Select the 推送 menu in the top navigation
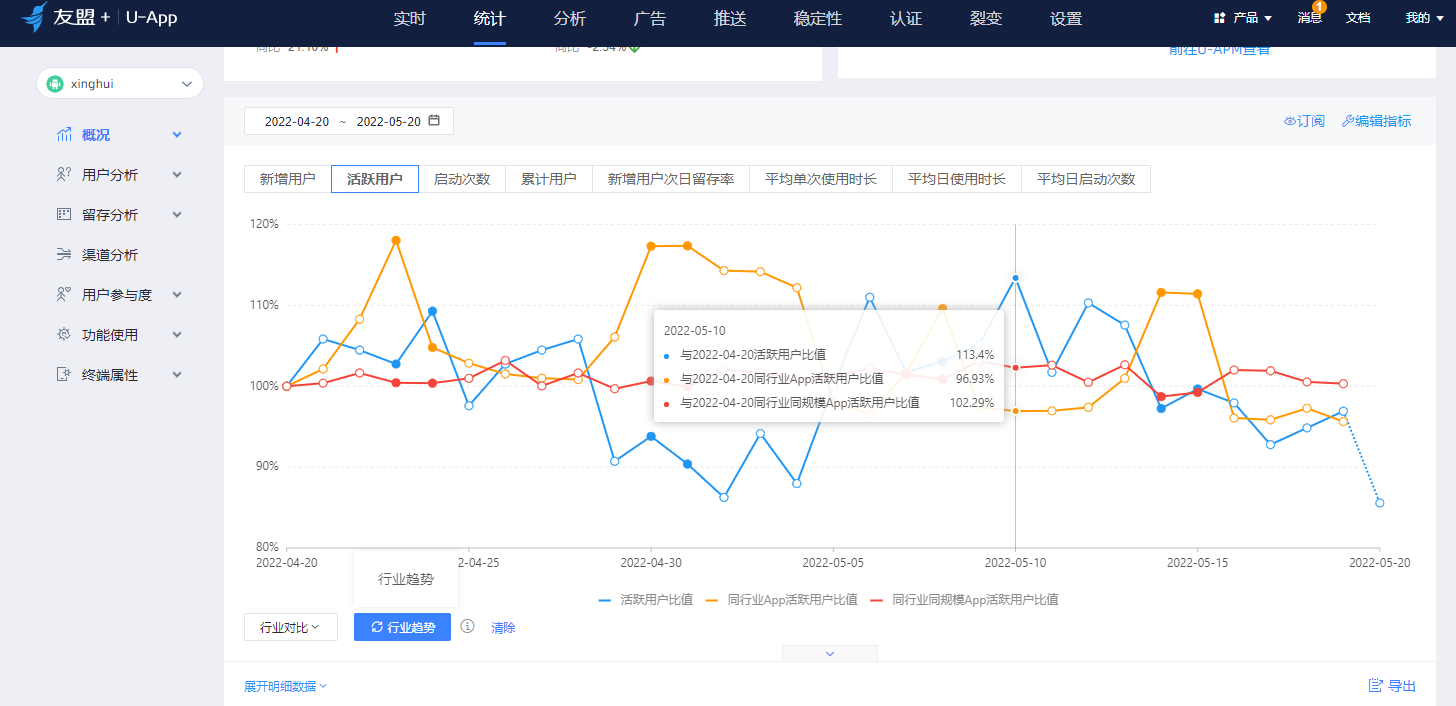The image size is (1456, 706). pos(730,17)
